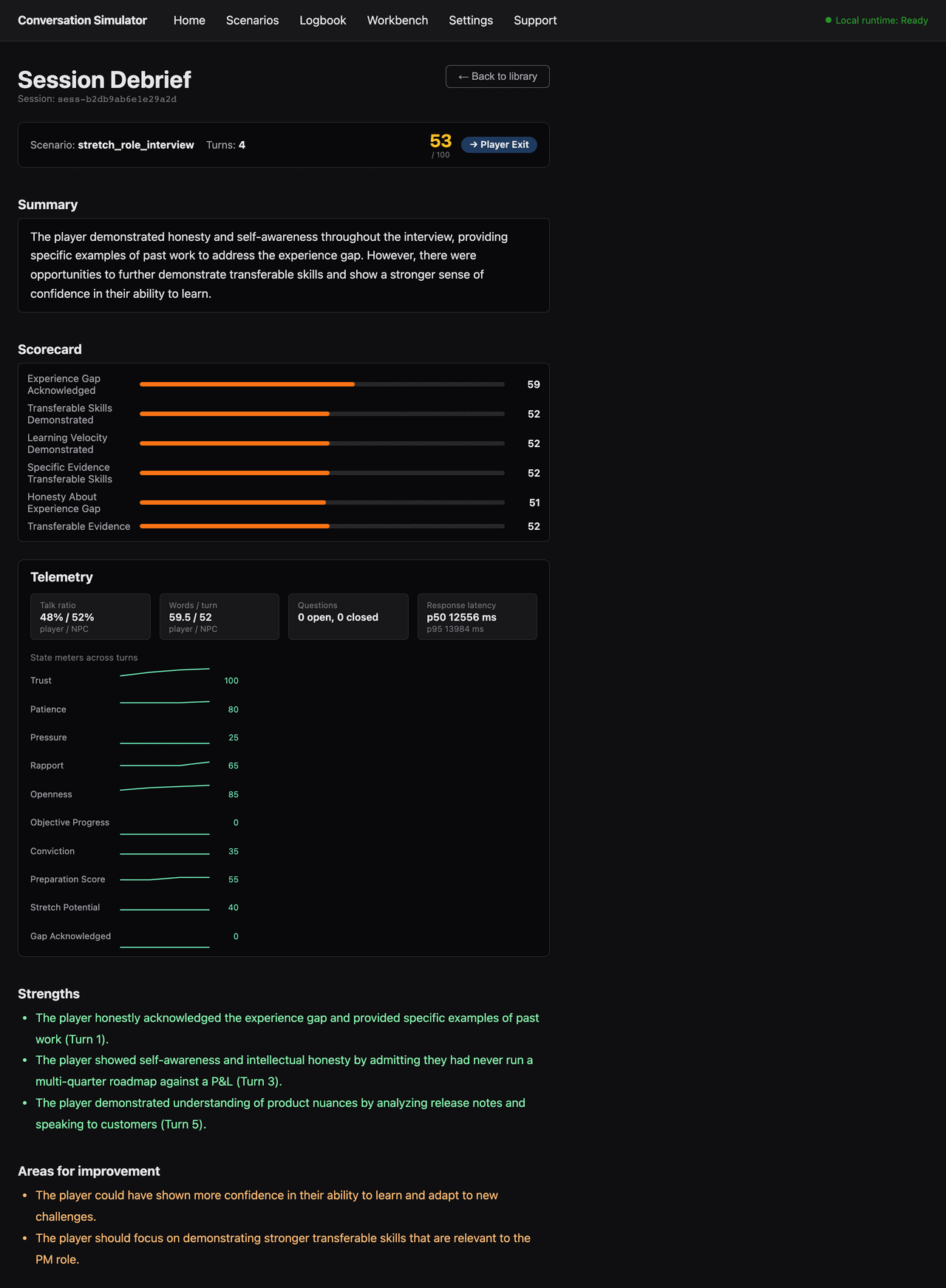This screenshot has height=1288, width=946.
Task: Click the Conversation Simulator brand title
Action: coord(82,20)
